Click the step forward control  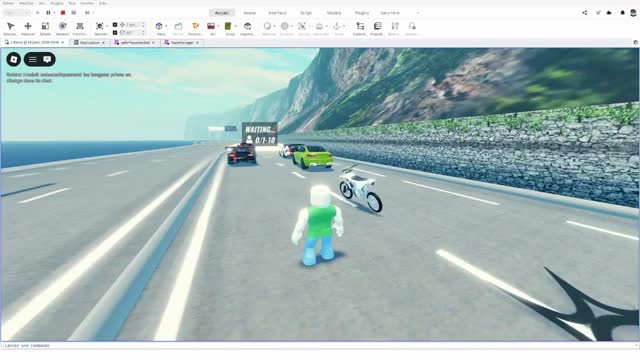pos(87,13)
